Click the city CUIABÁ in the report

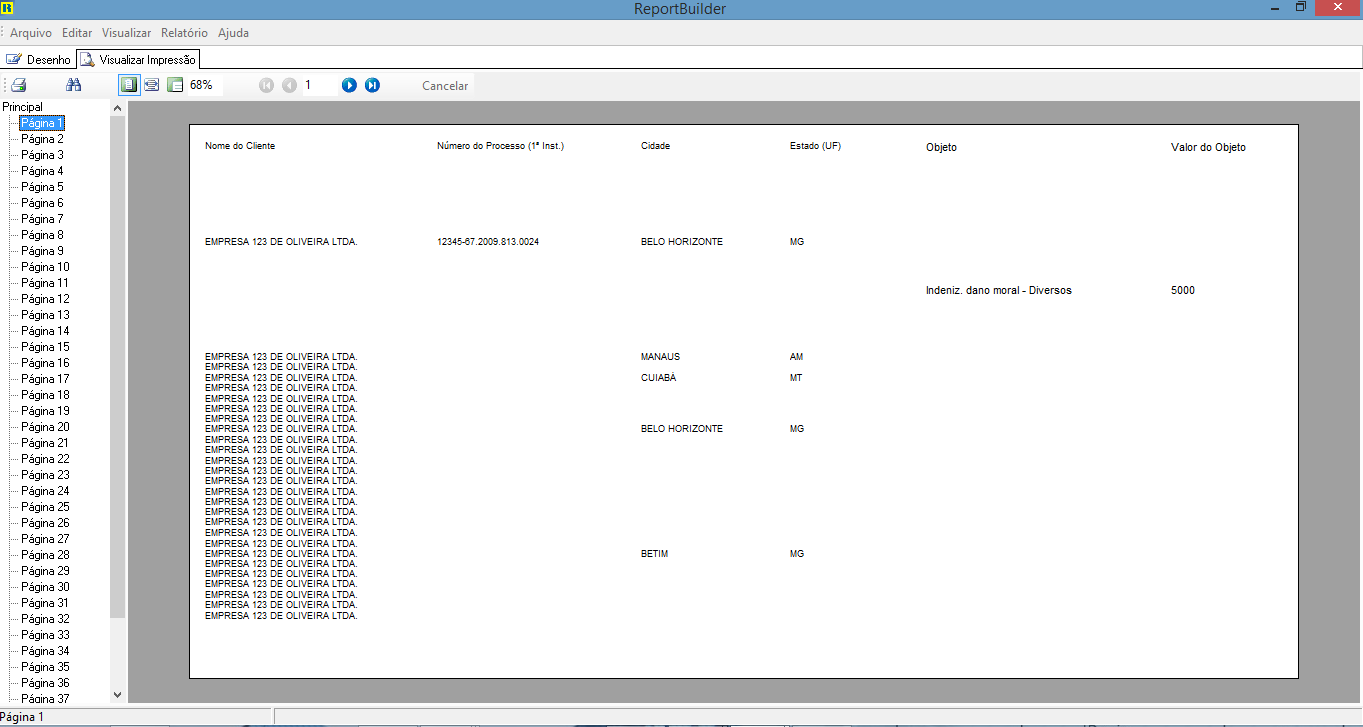(x=659, y=378)
